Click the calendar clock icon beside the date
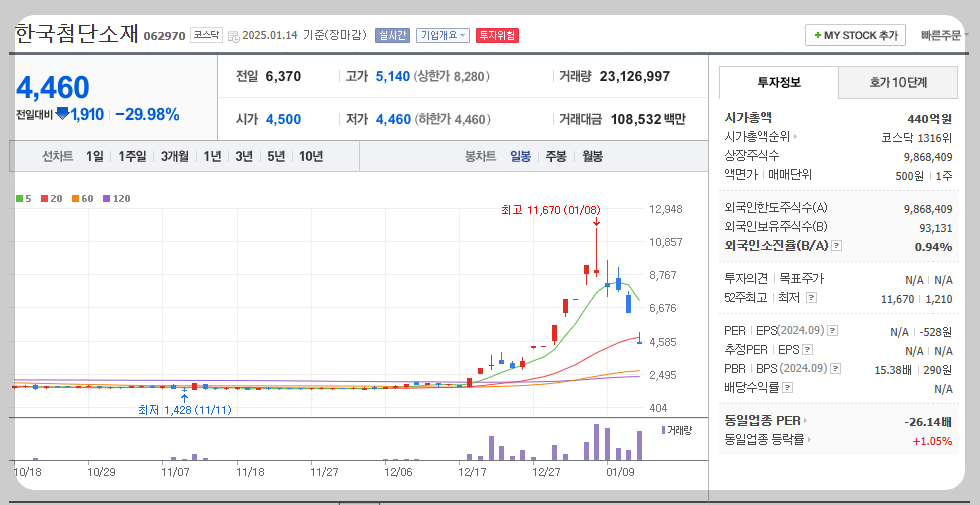980x505 pixels. coord(233,36)
